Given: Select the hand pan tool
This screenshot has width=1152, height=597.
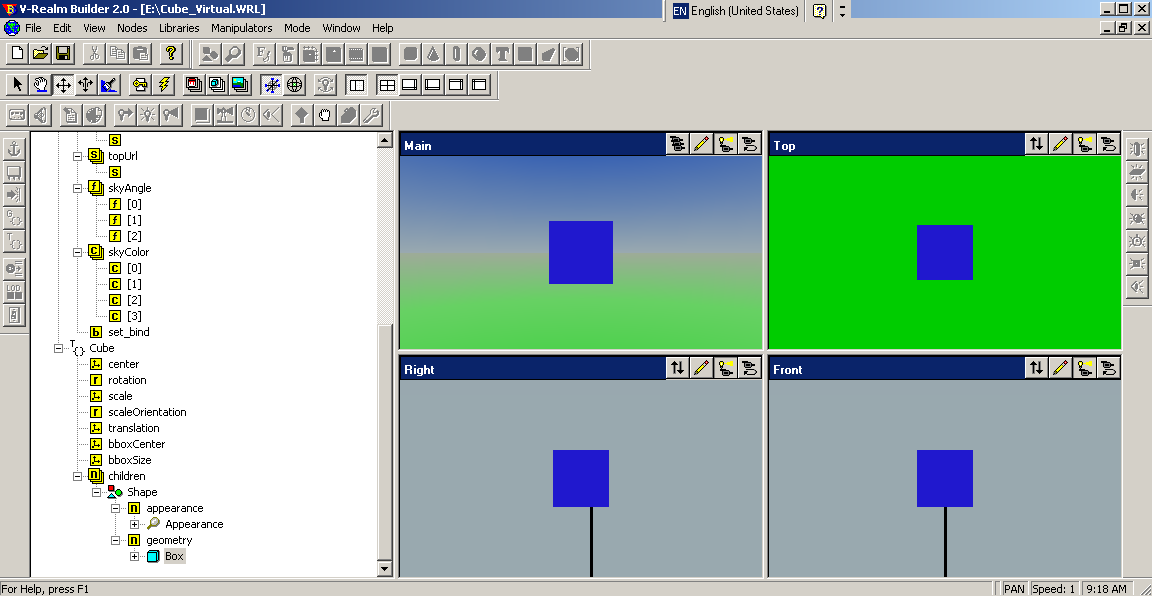Looking at the screenshot, I should (40, 85).
